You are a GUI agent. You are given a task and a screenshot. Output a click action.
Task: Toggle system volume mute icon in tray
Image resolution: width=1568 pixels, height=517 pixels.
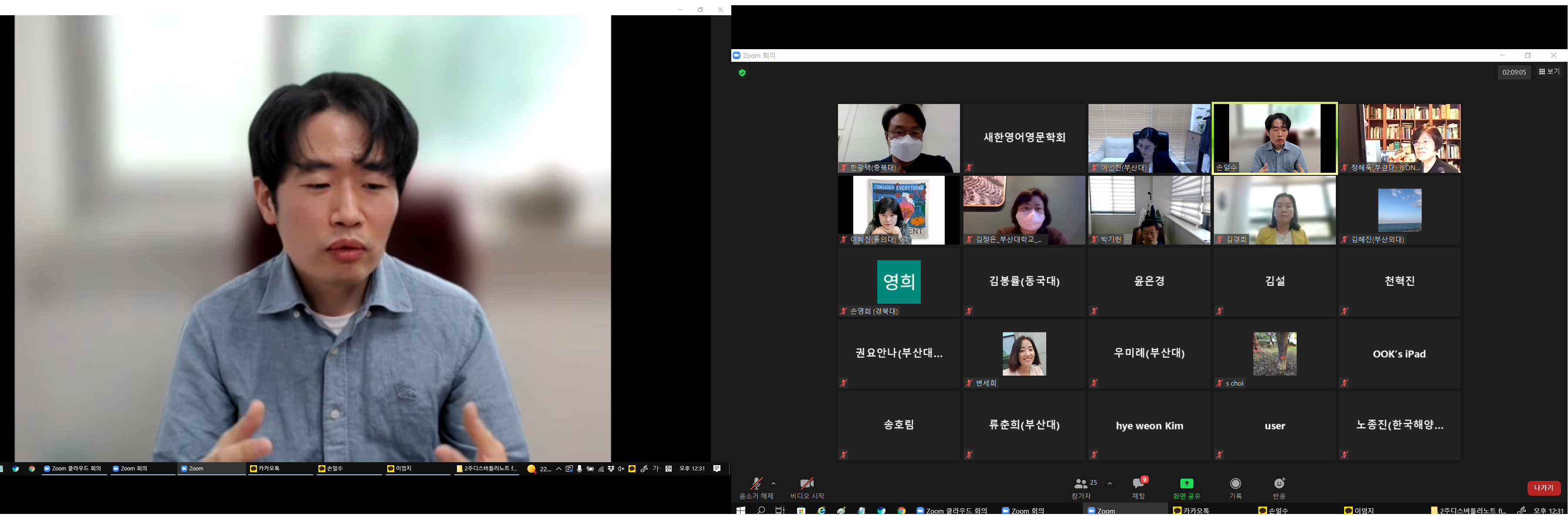[x=621, y=468]
